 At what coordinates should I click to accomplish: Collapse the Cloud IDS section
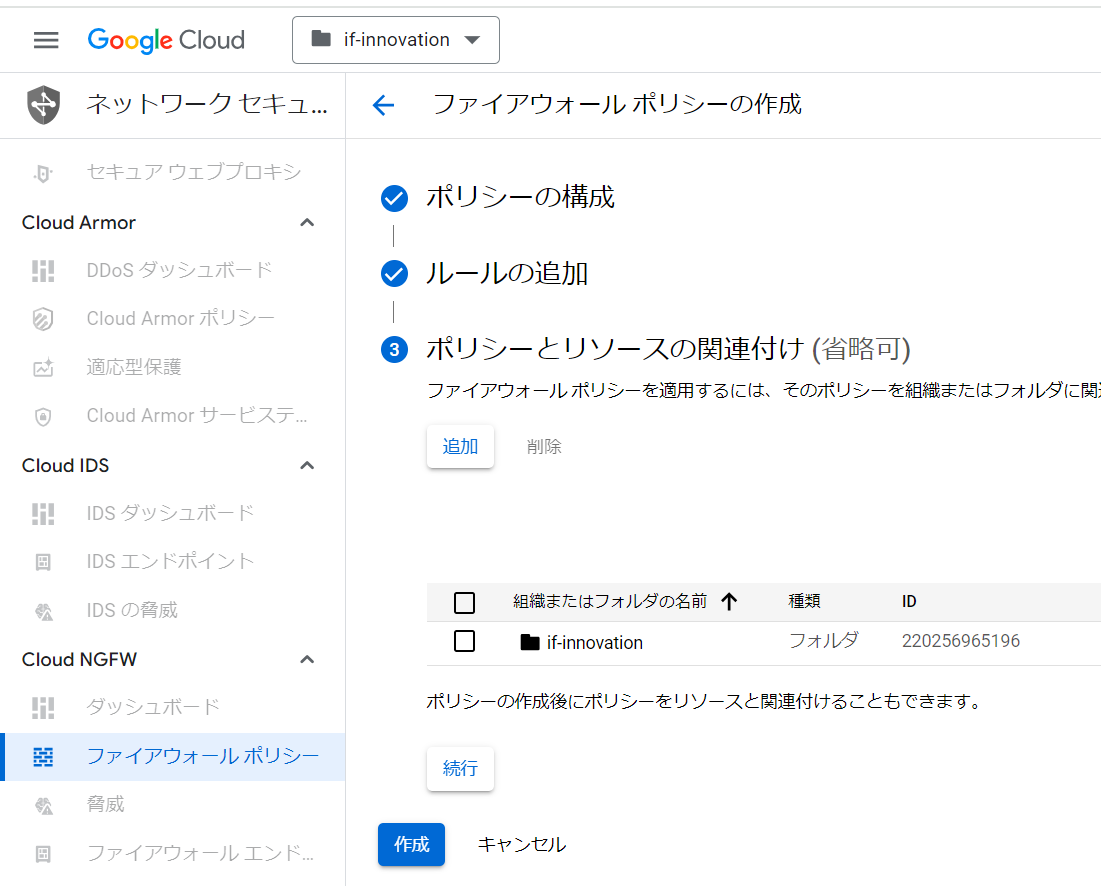tap(308, 466)
